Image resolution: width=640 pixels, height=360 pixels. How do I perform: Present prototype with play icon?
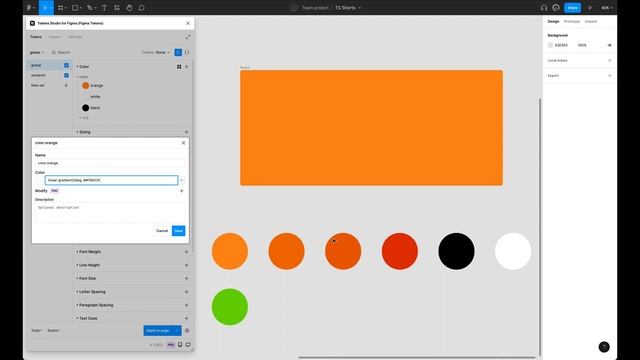coord(590,7)
